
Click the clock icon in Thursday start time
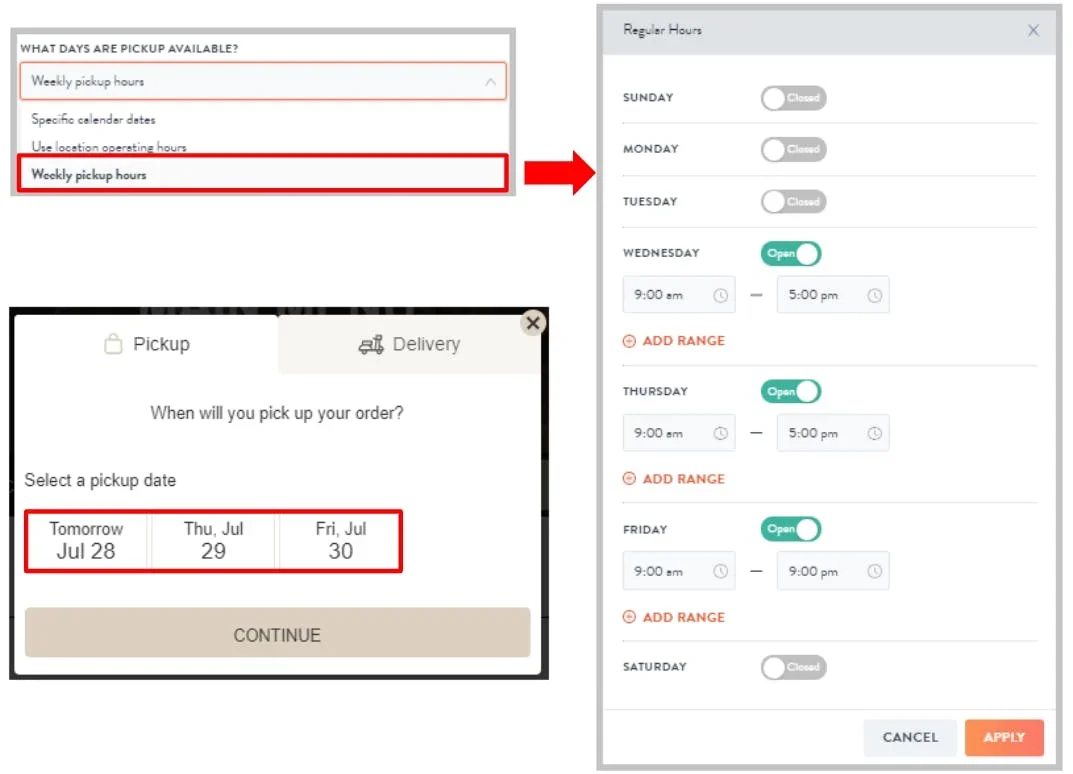[x=720, y=433]
